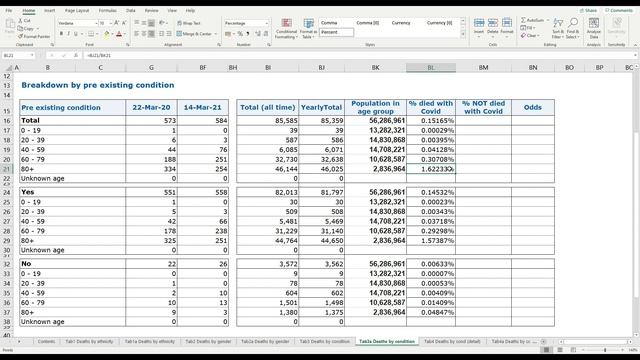Click increase decimal icon
640x360 pixels.
click(258, 34)
